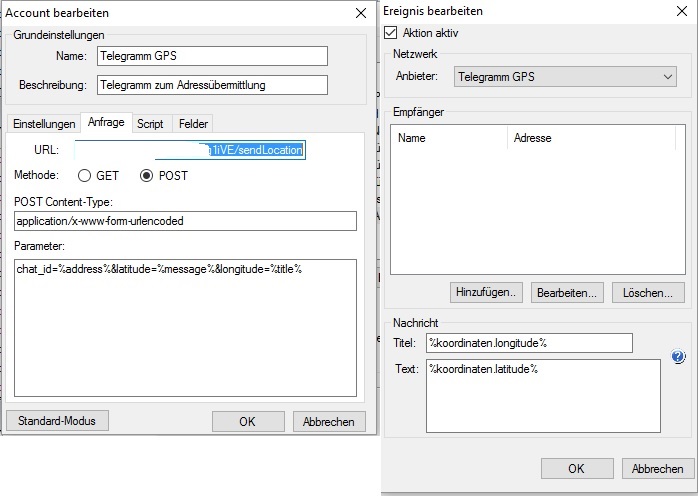This screenshot has height=496, width=698.
Task: Switch to Standard-Modus
Action: click(57, 421)
